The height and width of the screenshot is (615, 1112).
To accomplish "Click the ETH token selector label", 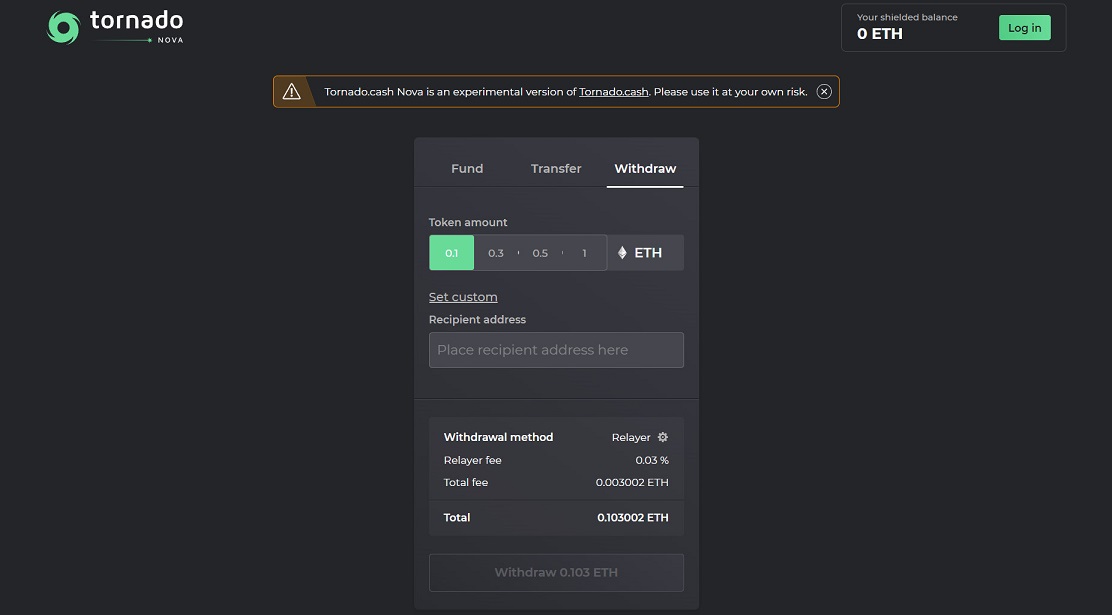I will pos(647,253).
